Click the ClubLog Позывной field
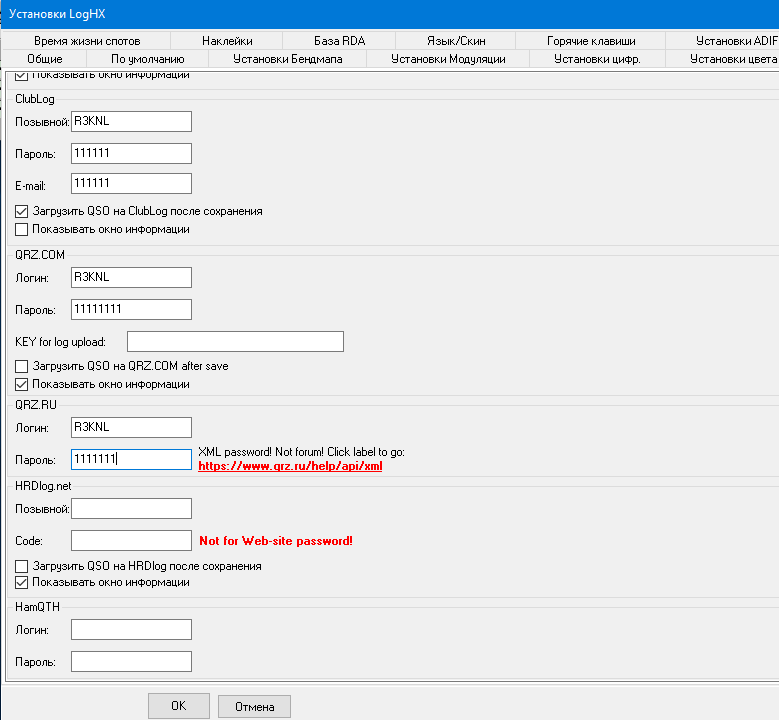The height and width of the screenshot is (720, 779). [x=131, y=121]
